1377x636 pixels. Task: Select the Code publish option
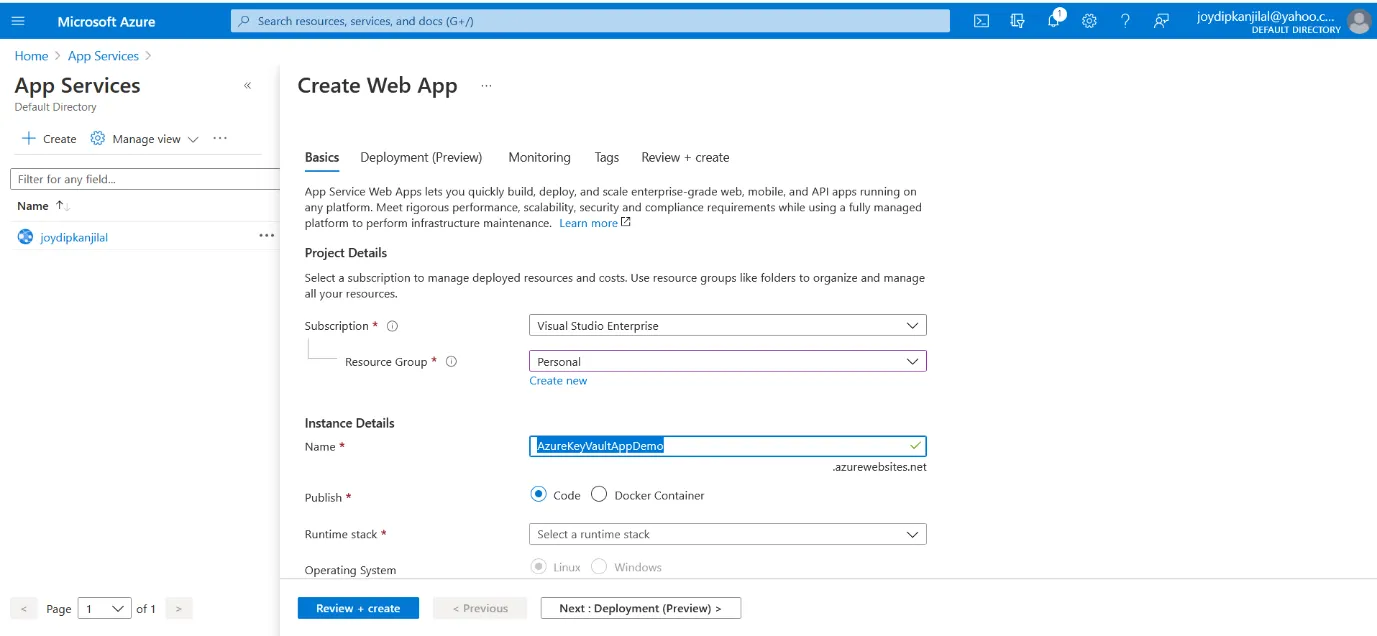(539, 494)
